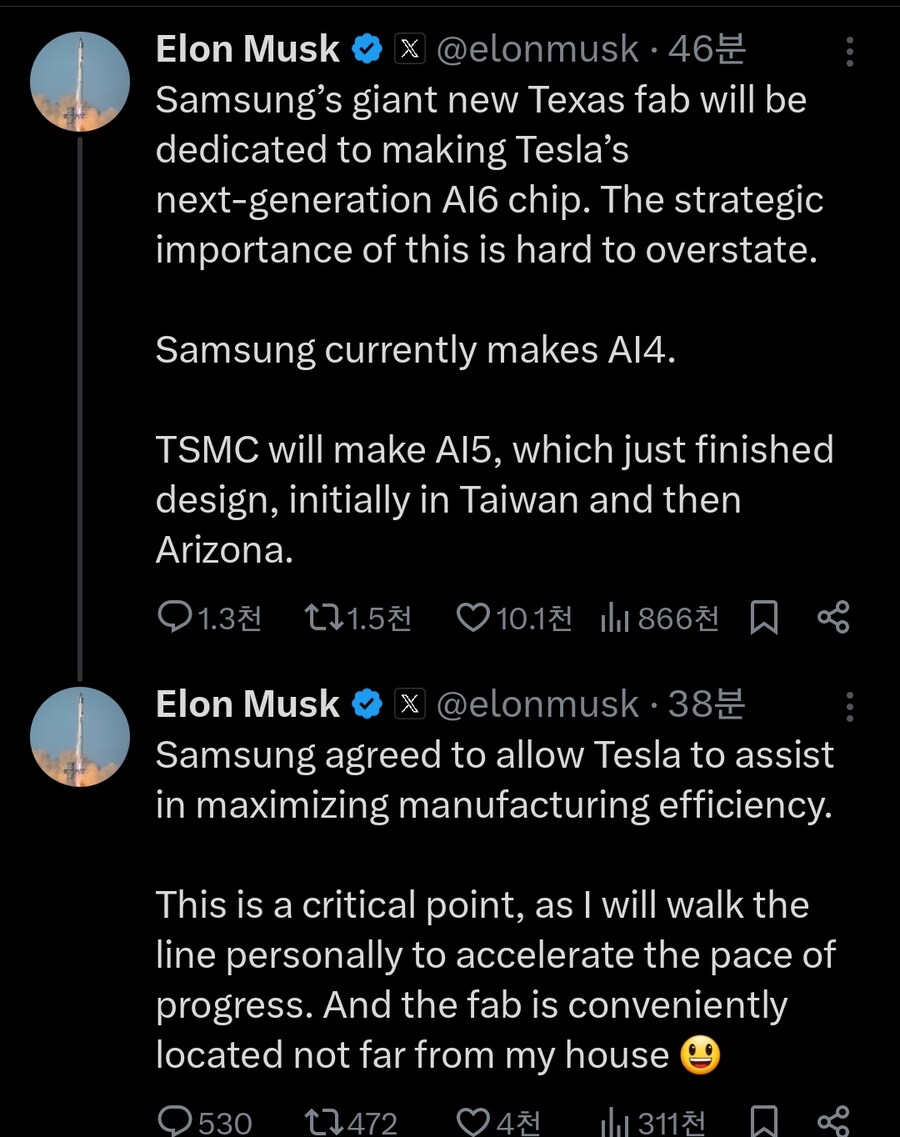Screen dimensions: 900x1137
Task: Open Elon Musk avatar on second tweet
Action: click(80, 737)
